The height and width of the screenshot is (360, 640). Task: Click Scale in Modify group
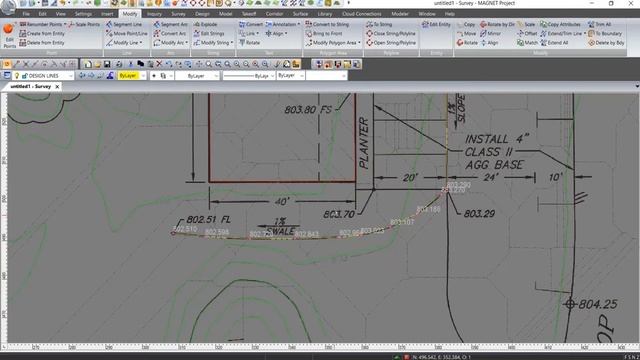coord(526,24)
